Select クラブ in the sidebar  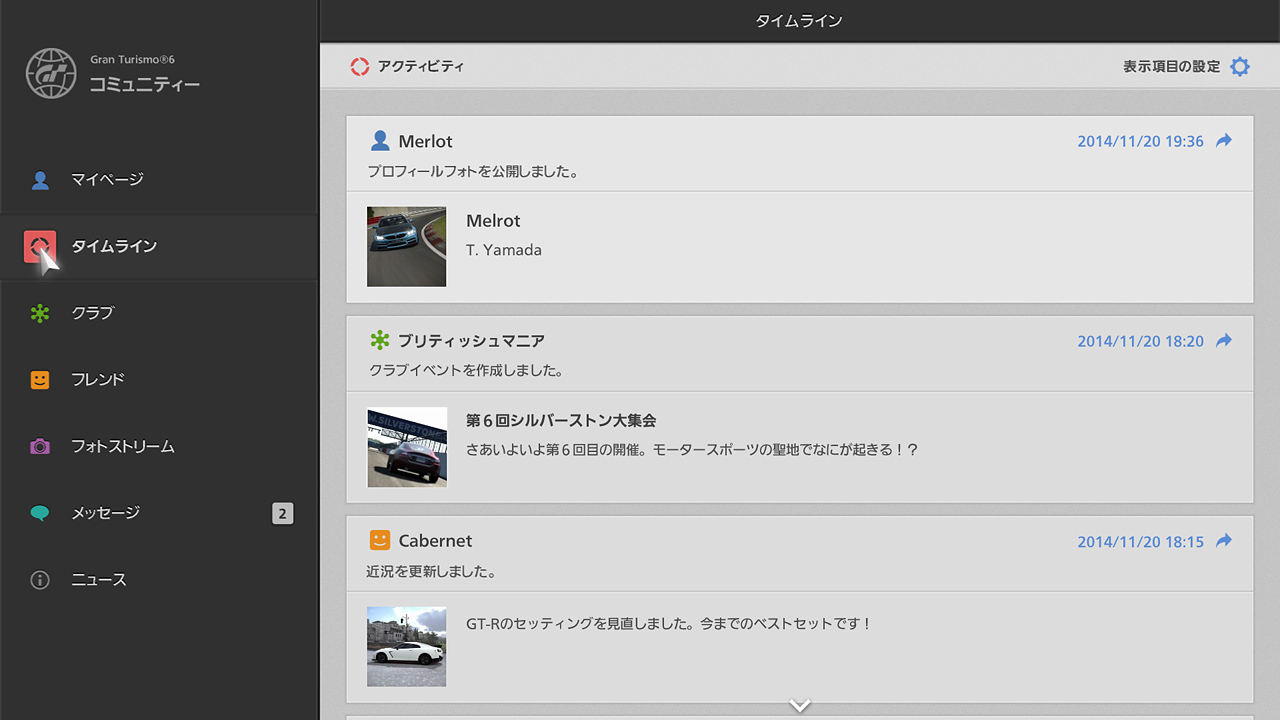[92, 313]
